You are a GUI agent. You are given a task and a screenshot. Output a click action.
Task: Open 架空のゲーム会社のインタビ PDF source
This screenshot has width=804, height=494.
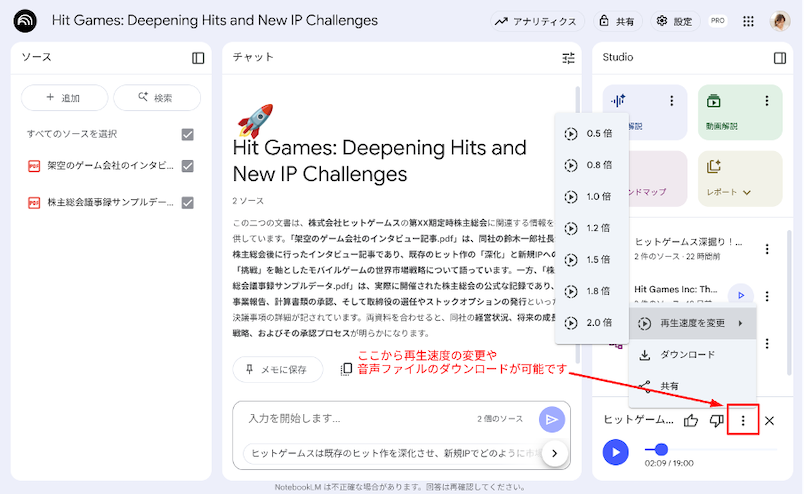(x=100, y=166)
